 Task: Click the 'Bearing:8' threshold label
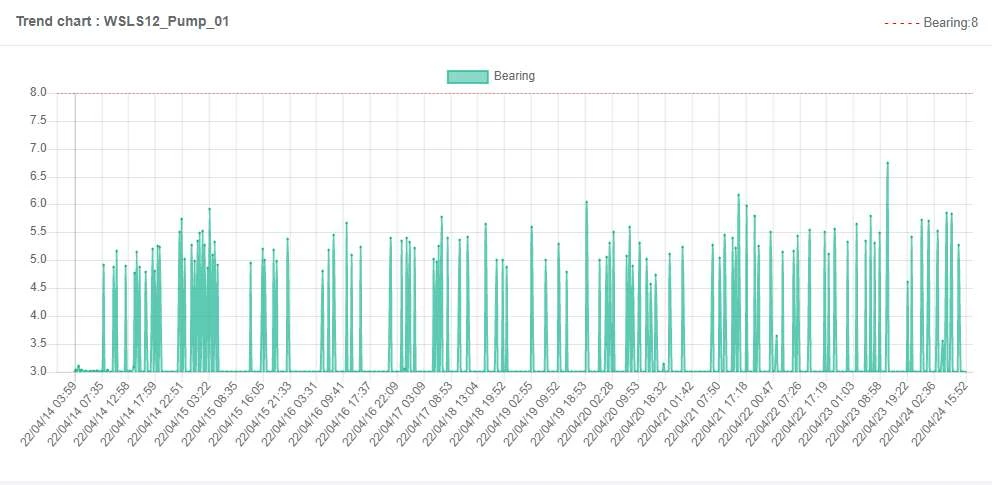pos(950,23)
